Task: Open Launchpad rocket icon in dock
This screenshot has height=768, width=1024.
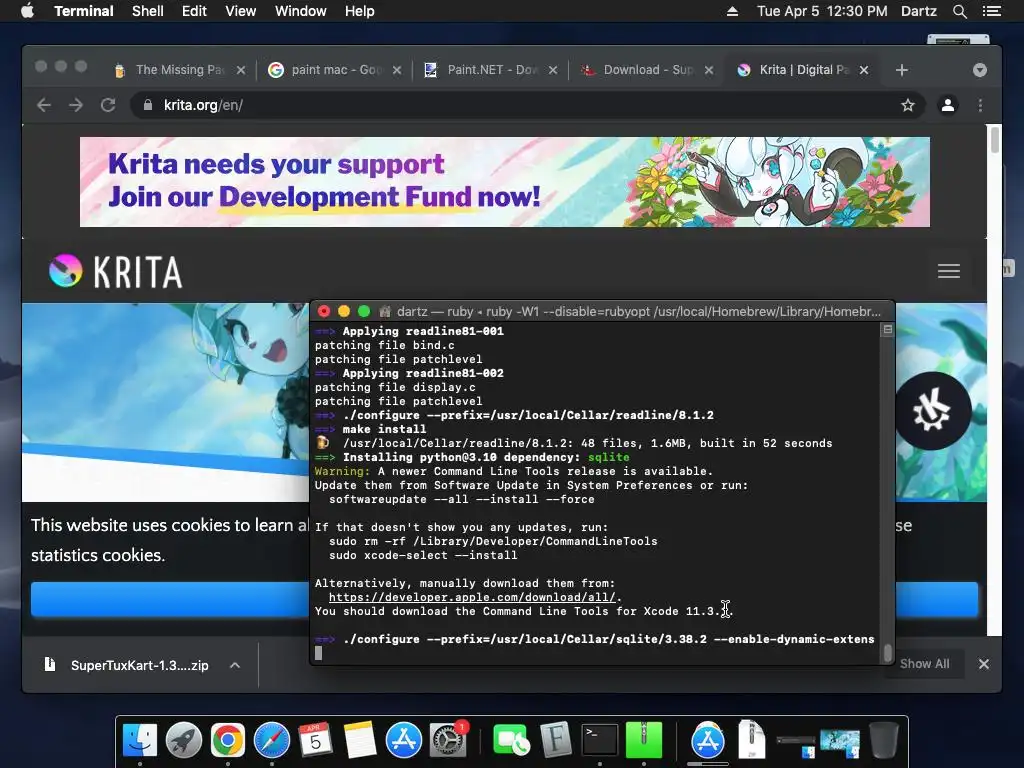Action: point(184,741)
